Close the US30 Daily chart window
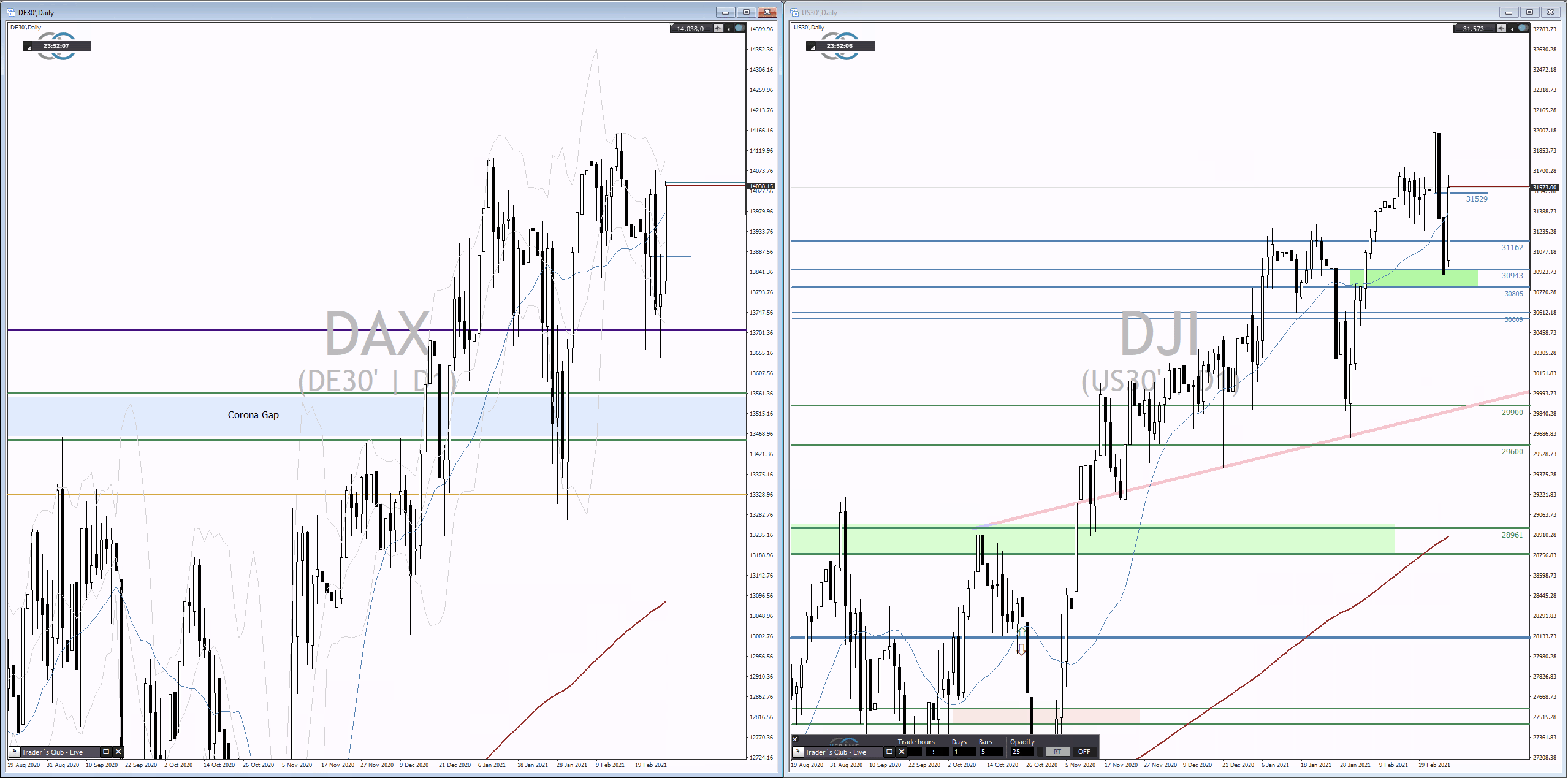Viewport: 1568px width, 778px height. click(1551, 12)
